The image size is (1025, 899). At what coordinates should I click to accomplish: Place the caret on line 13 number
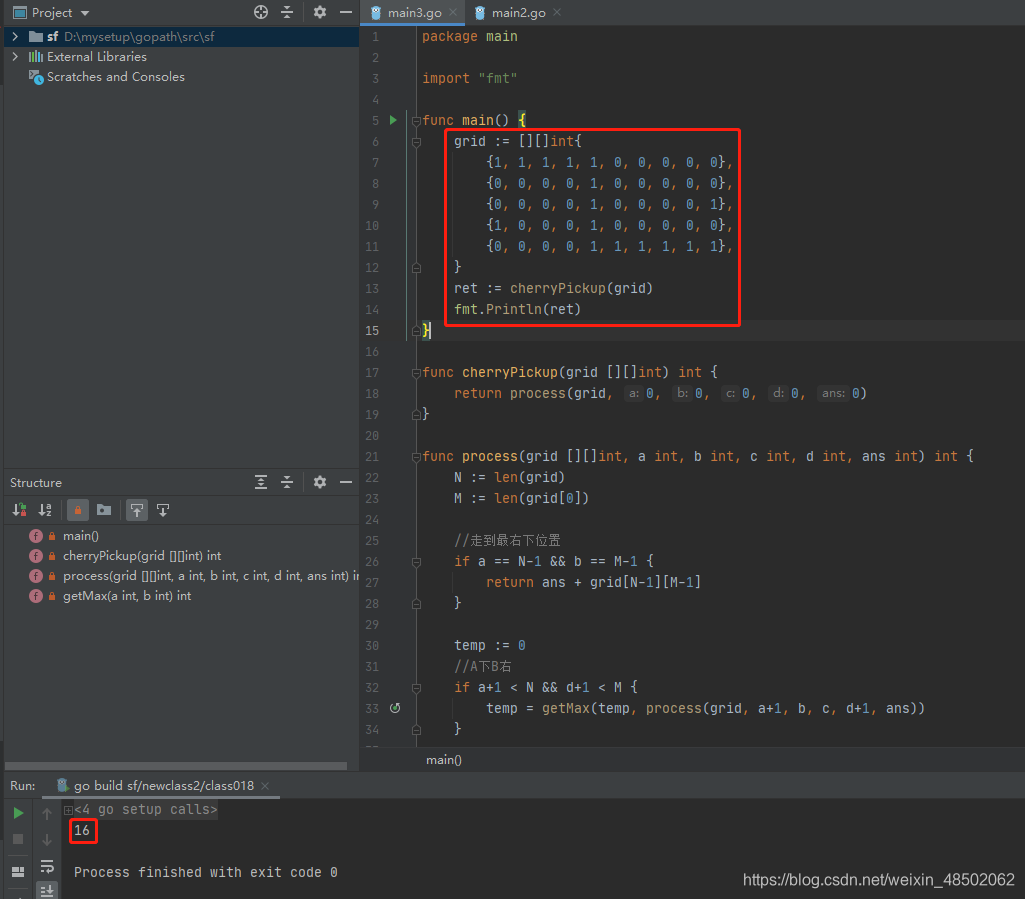(372, 288)
